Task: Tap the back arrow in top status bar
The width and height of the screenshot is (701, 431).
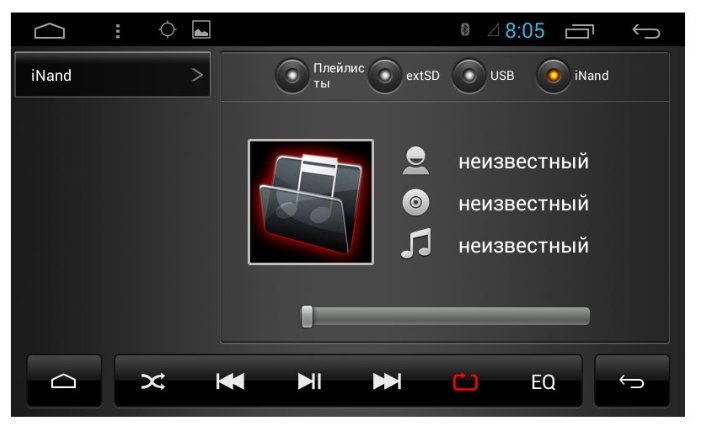Action: [646, 31]
